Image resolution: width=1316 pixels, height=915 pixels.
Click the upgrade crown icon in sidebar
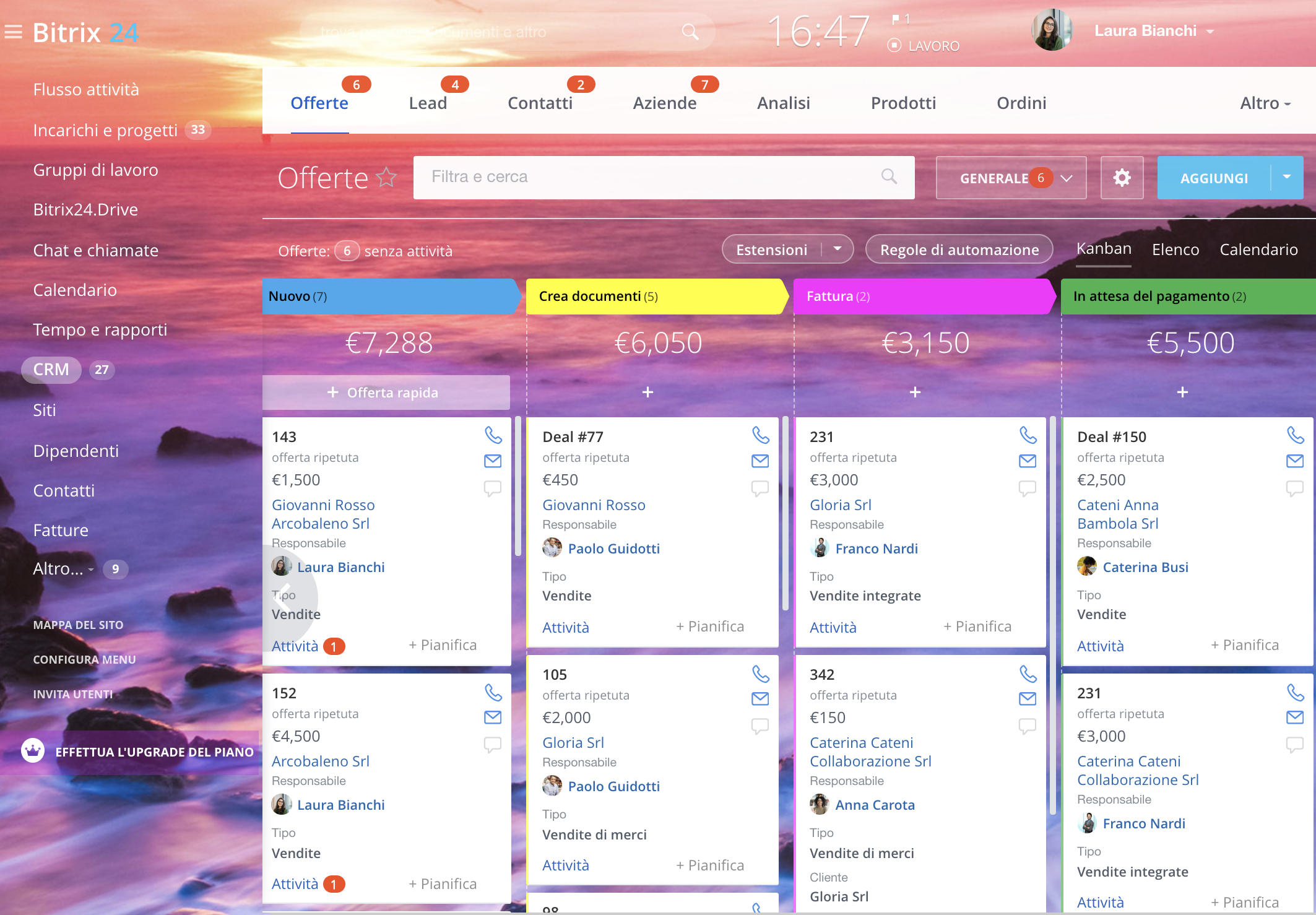click(32, 751)
